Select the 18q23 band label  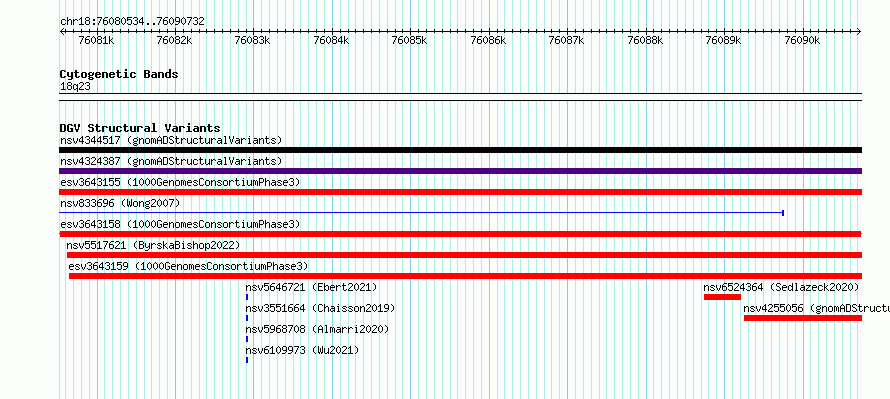click(x=75, y=87)
